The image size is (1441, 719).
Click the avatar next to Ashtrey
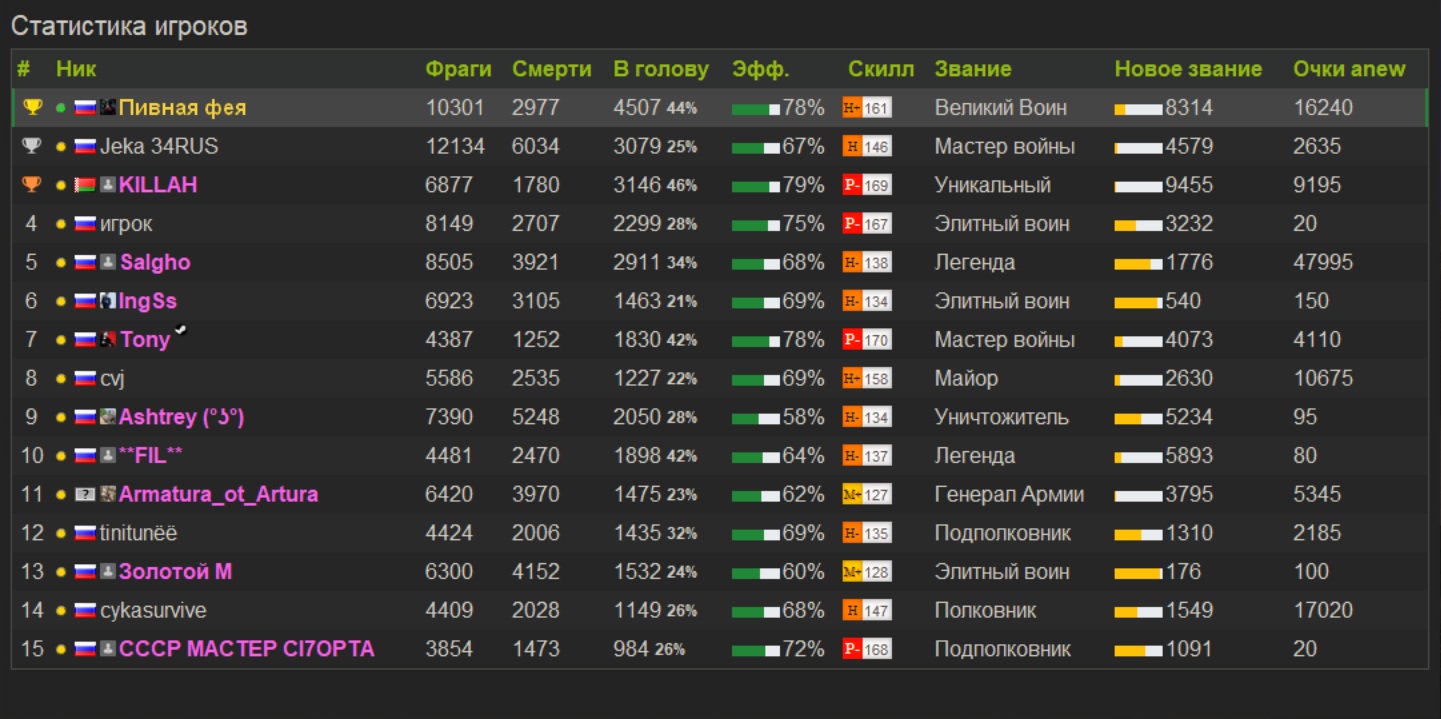tap(108, 417)
